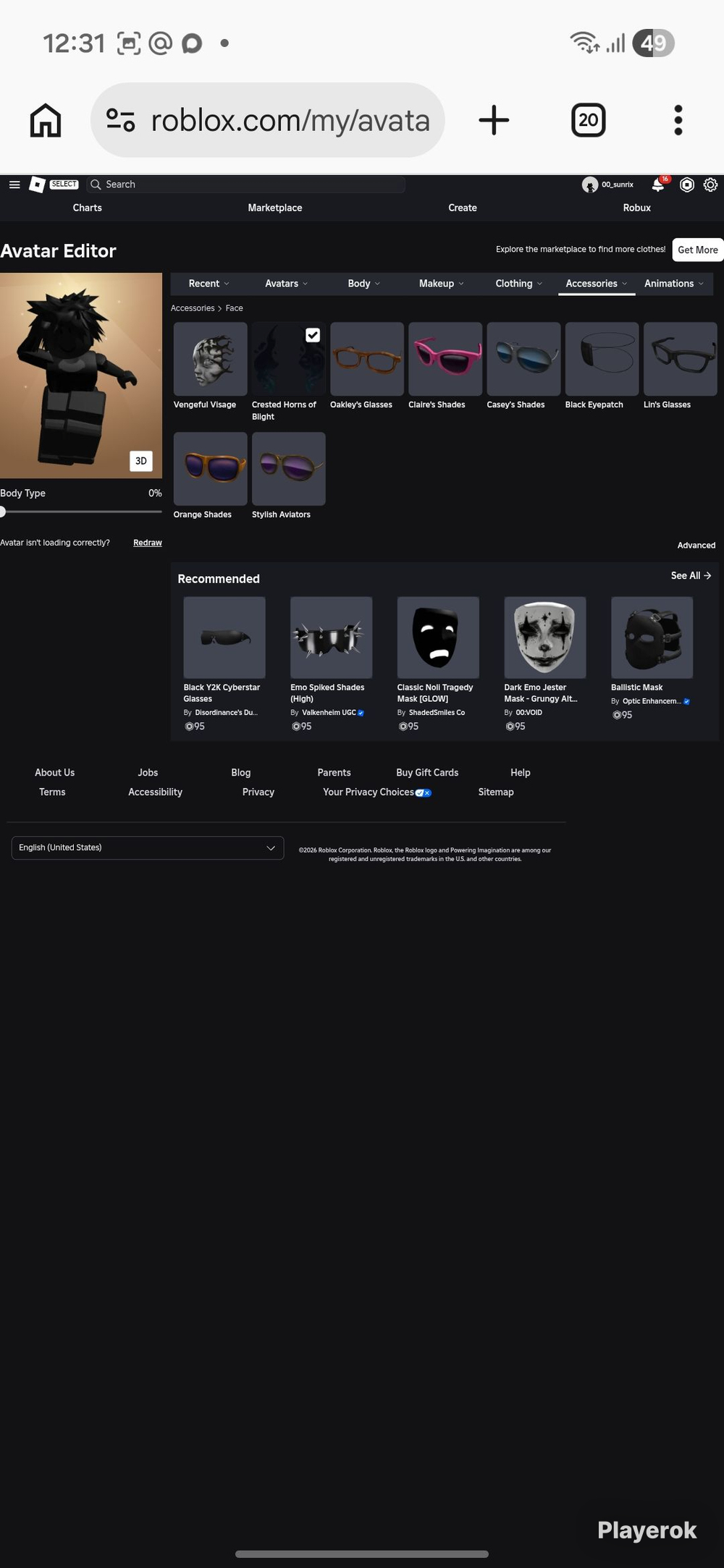
Task: Open the Advanced link
Action: point(696,546)
